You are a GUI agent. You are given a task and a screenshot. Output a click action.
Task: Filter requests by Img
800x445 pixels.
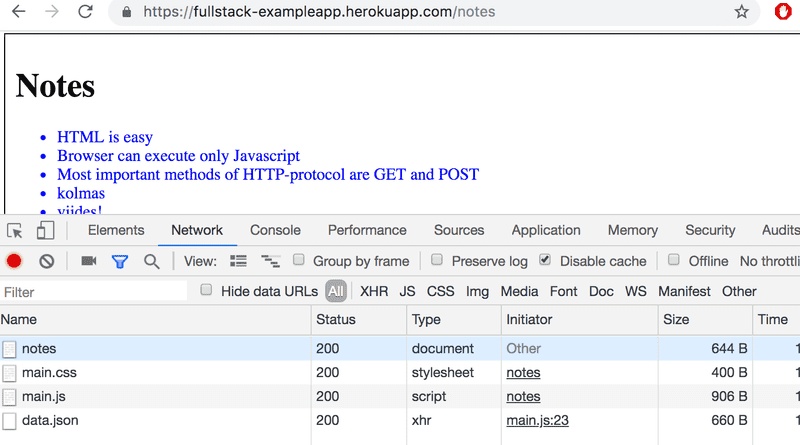pos(477,291)
